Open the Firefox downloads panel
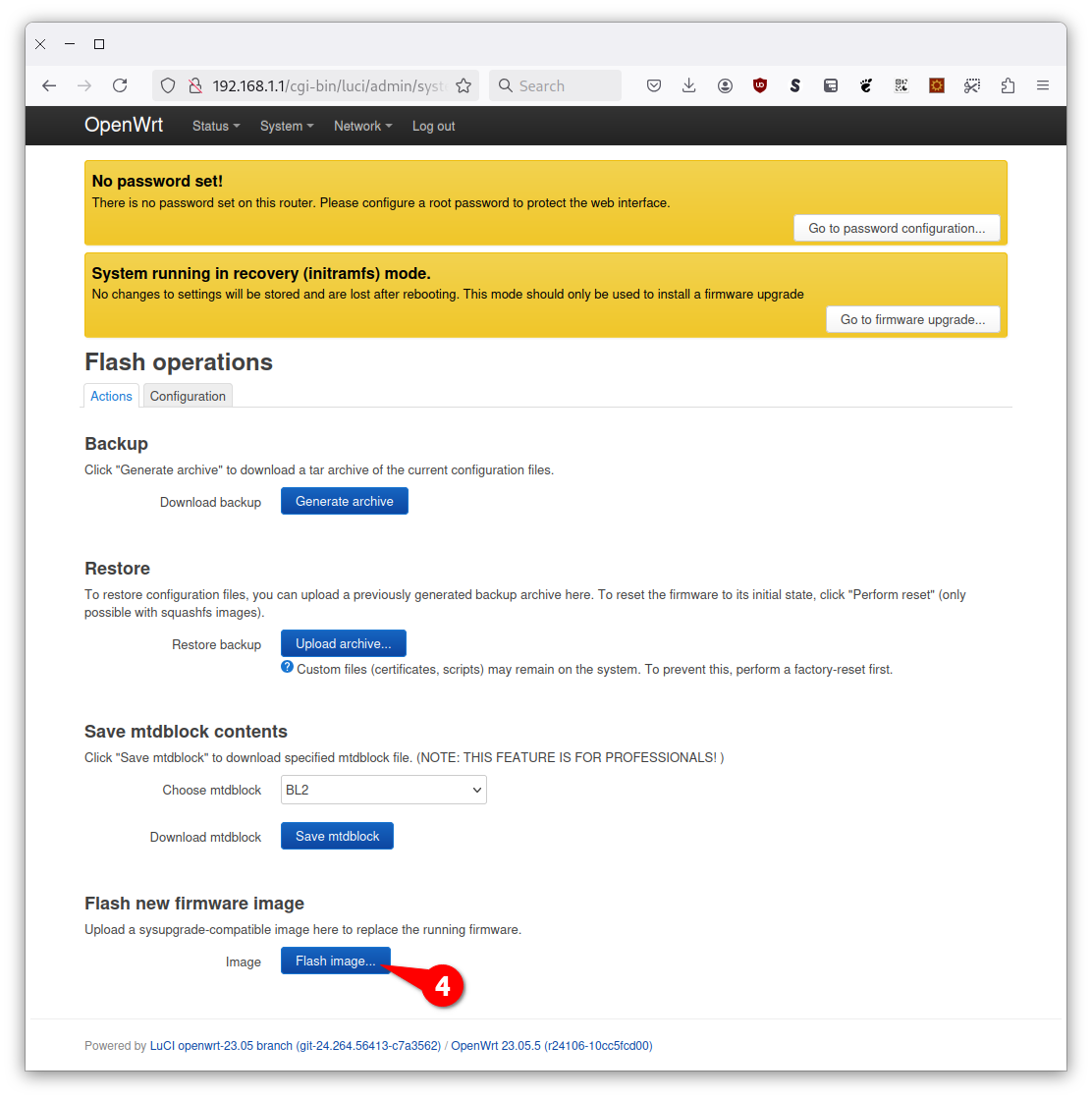The height and width of the screenshot is (1099, 1092). 689,85
